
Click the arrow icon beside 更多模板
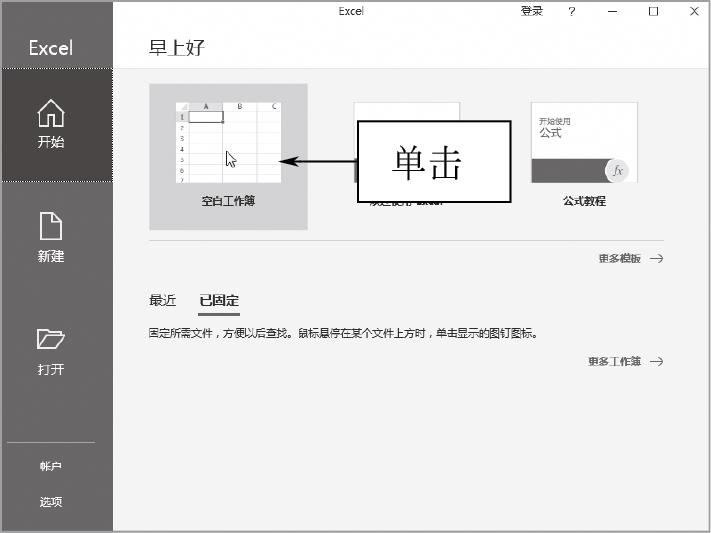(656, 259)
